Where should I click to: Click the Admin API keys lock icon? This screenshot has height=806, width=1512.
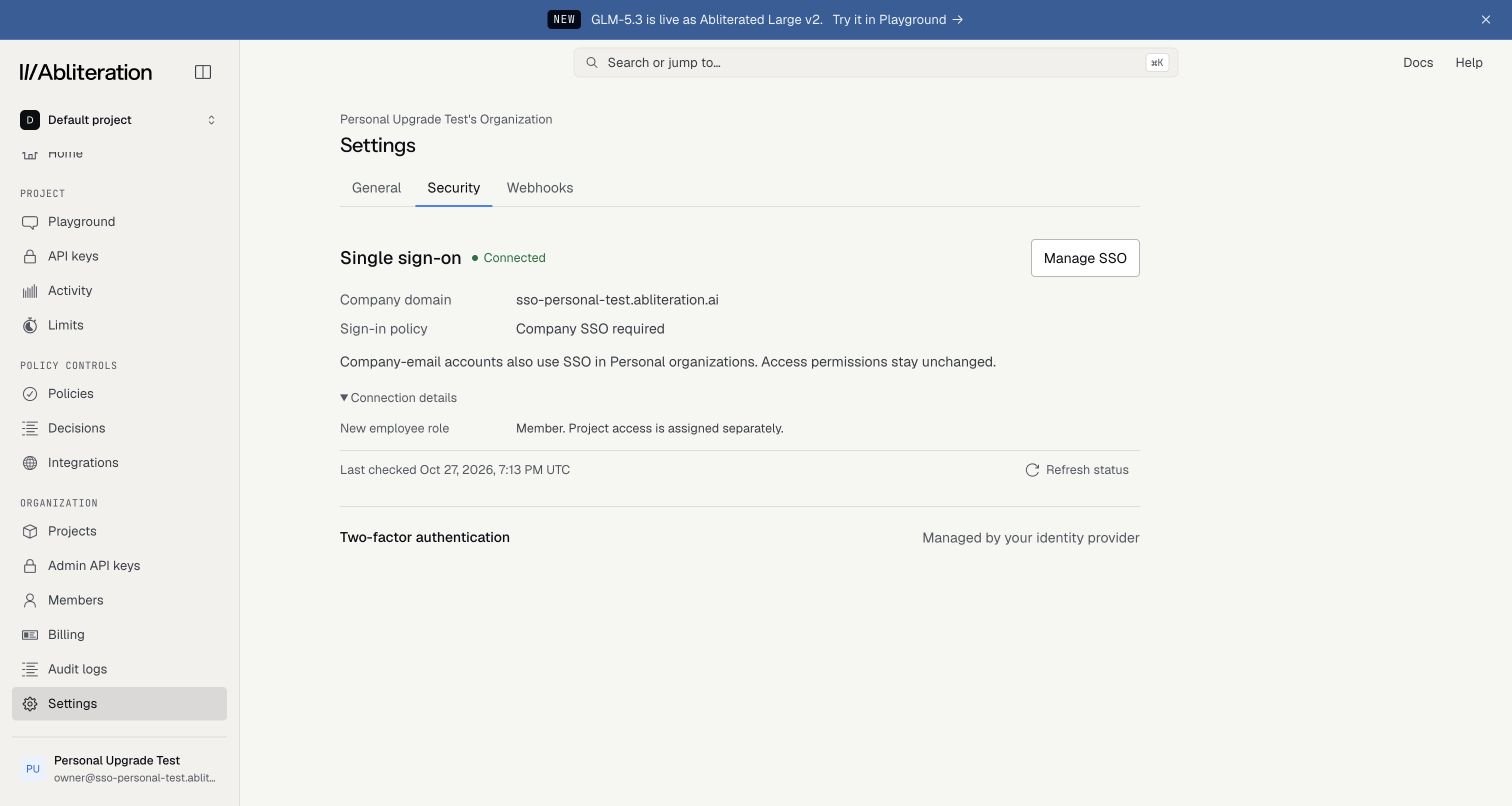[30, 566]
